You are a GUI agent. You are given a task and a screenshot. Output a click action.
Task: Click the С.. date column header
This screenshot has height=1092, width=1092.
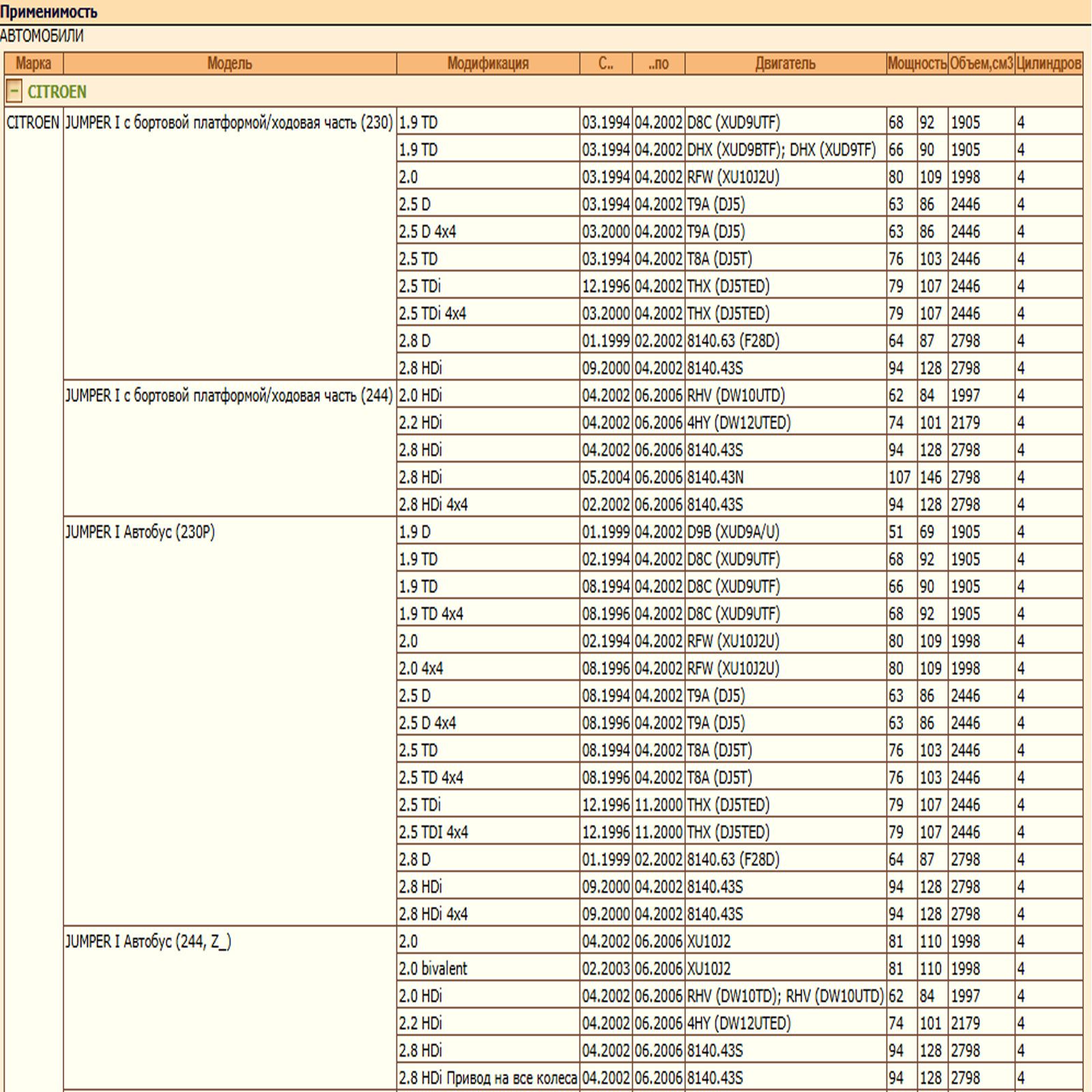[x=606, y=63]
